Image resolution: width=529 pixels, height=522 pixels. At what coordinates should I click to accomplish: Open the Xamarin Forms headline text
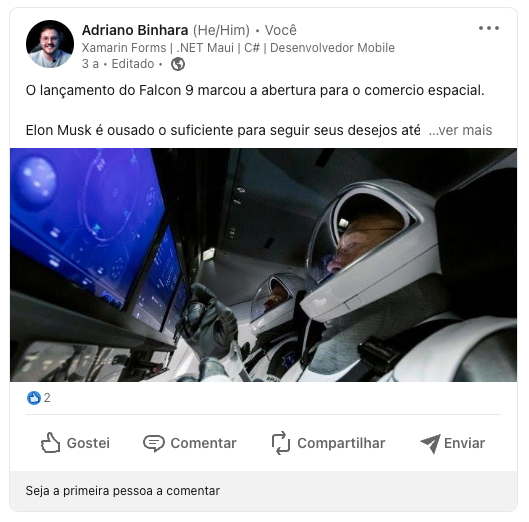[238, 48]
